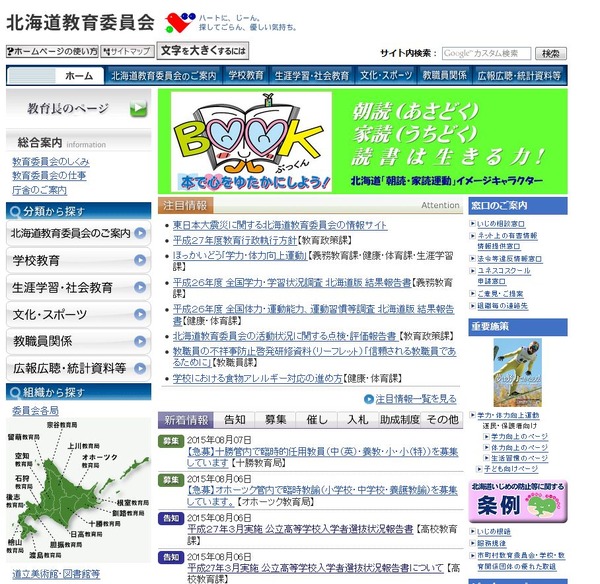Click arrow icon beside 文化・スポーツ sidebar button
Screen dimensions: 600x584
(140, 314)
